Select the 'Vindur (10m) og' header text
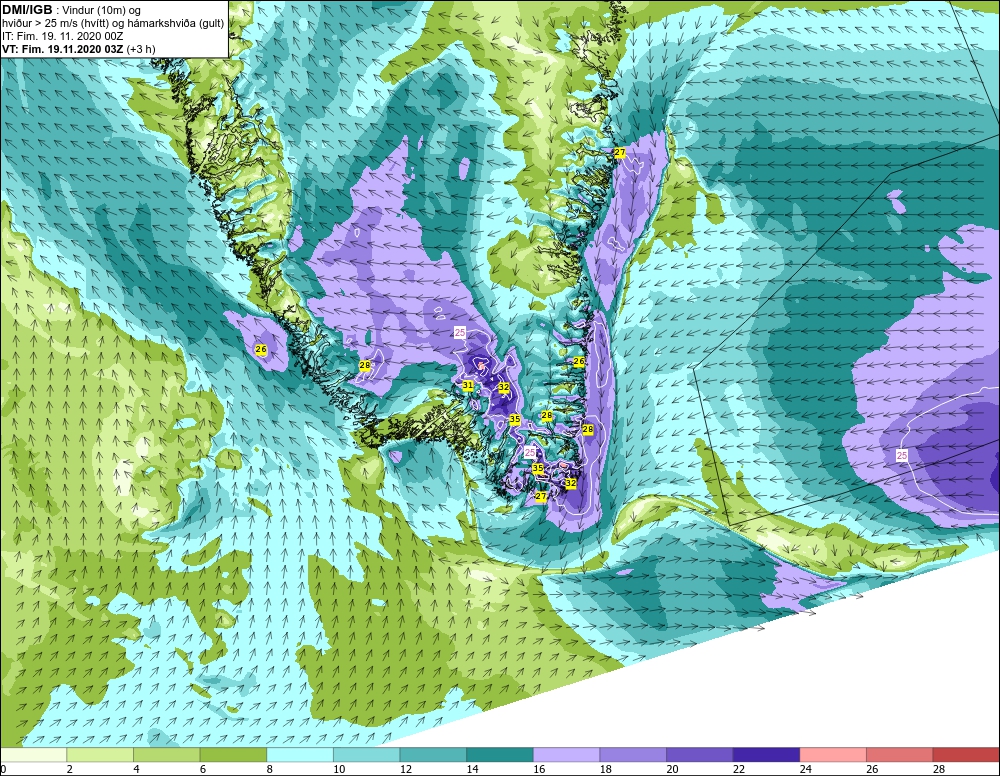 coord(100,11)
